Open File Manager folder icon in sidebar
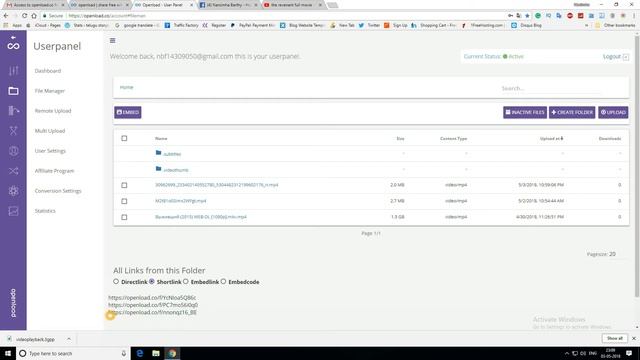 tap(13, 91)
